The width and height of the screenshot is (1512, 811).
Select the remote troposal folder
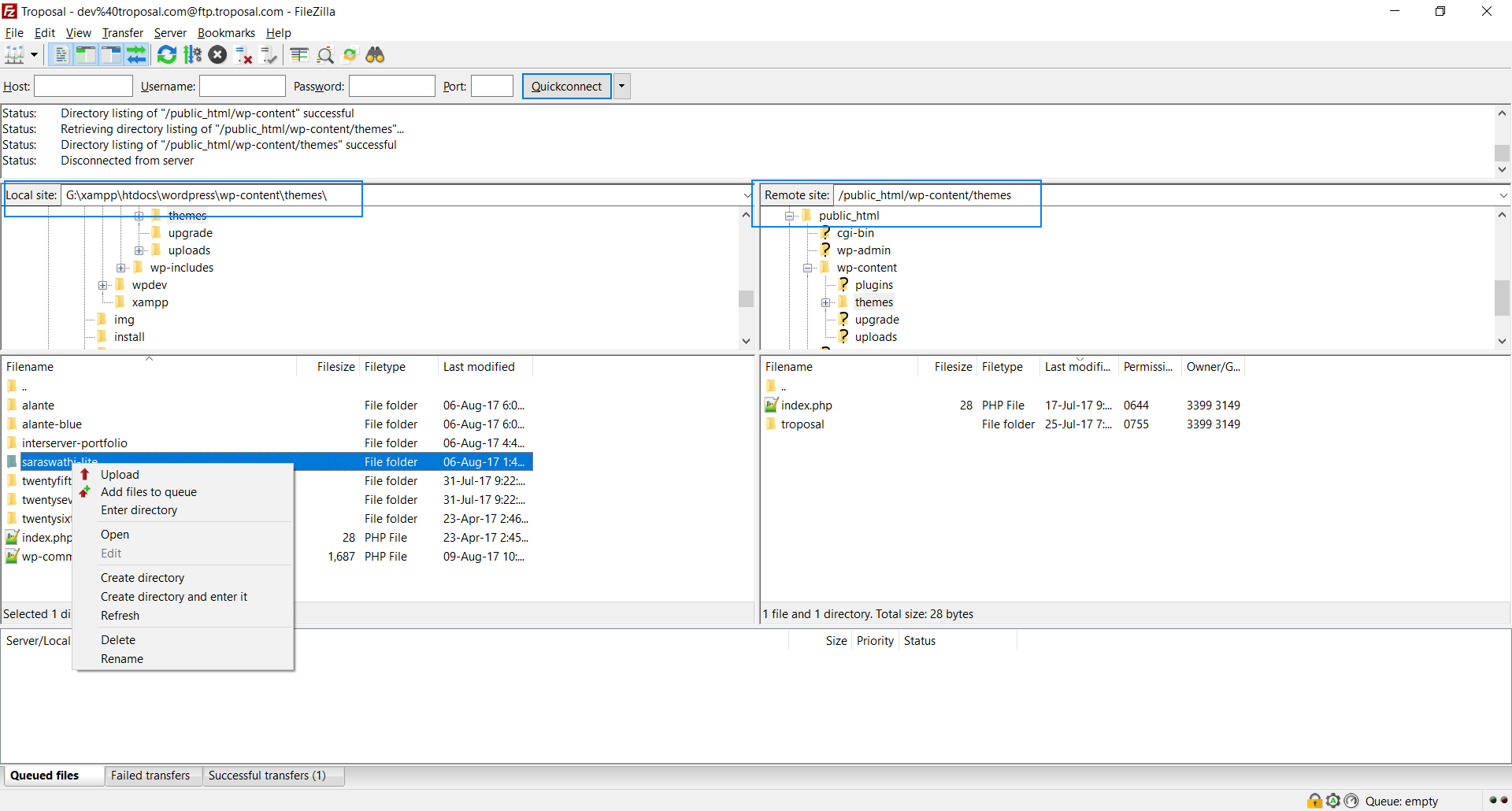(x=802, y=424)
